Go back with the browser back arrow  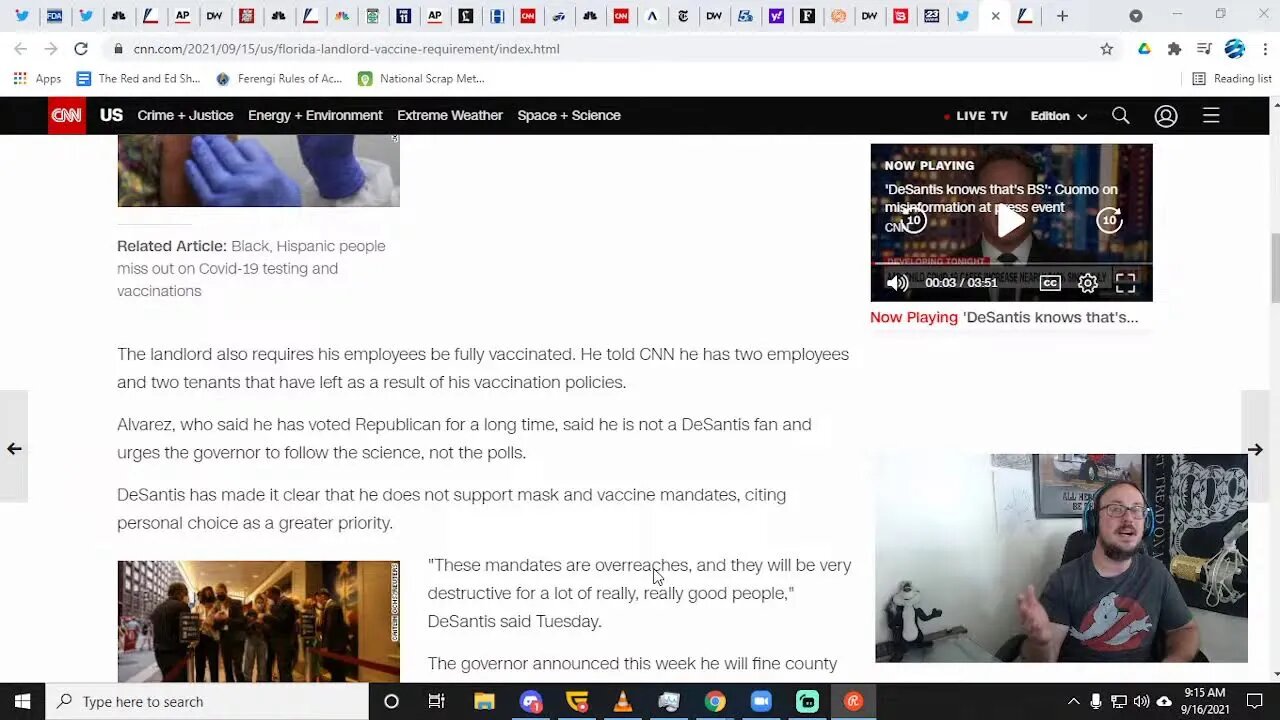21,48
